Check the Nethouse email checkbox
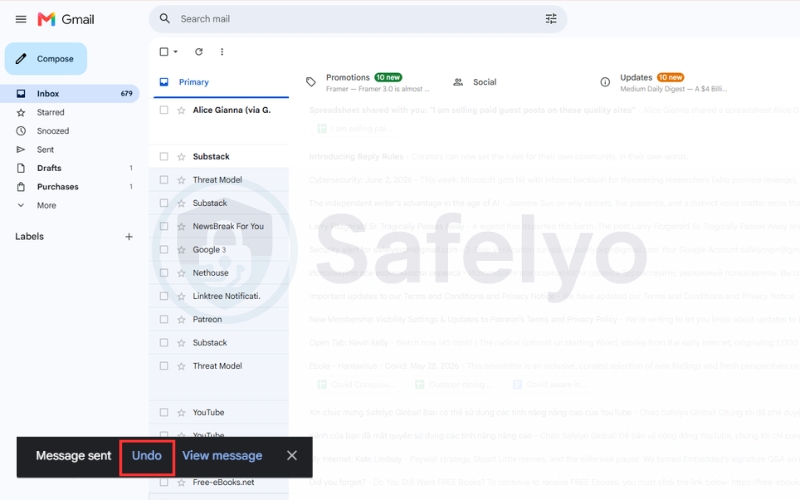 (x=164, y=273)
